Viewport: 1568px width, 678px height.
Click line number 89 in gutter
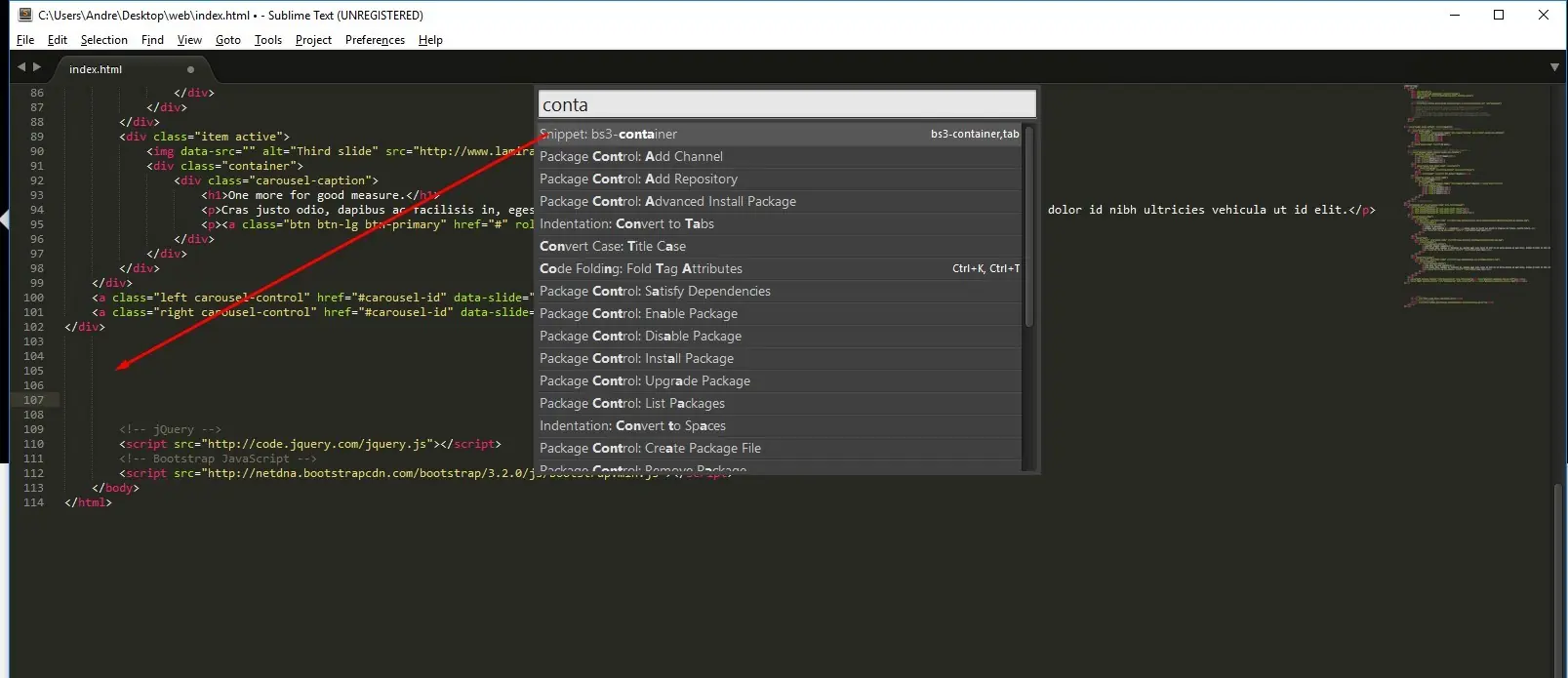click(x=37, y=137)
